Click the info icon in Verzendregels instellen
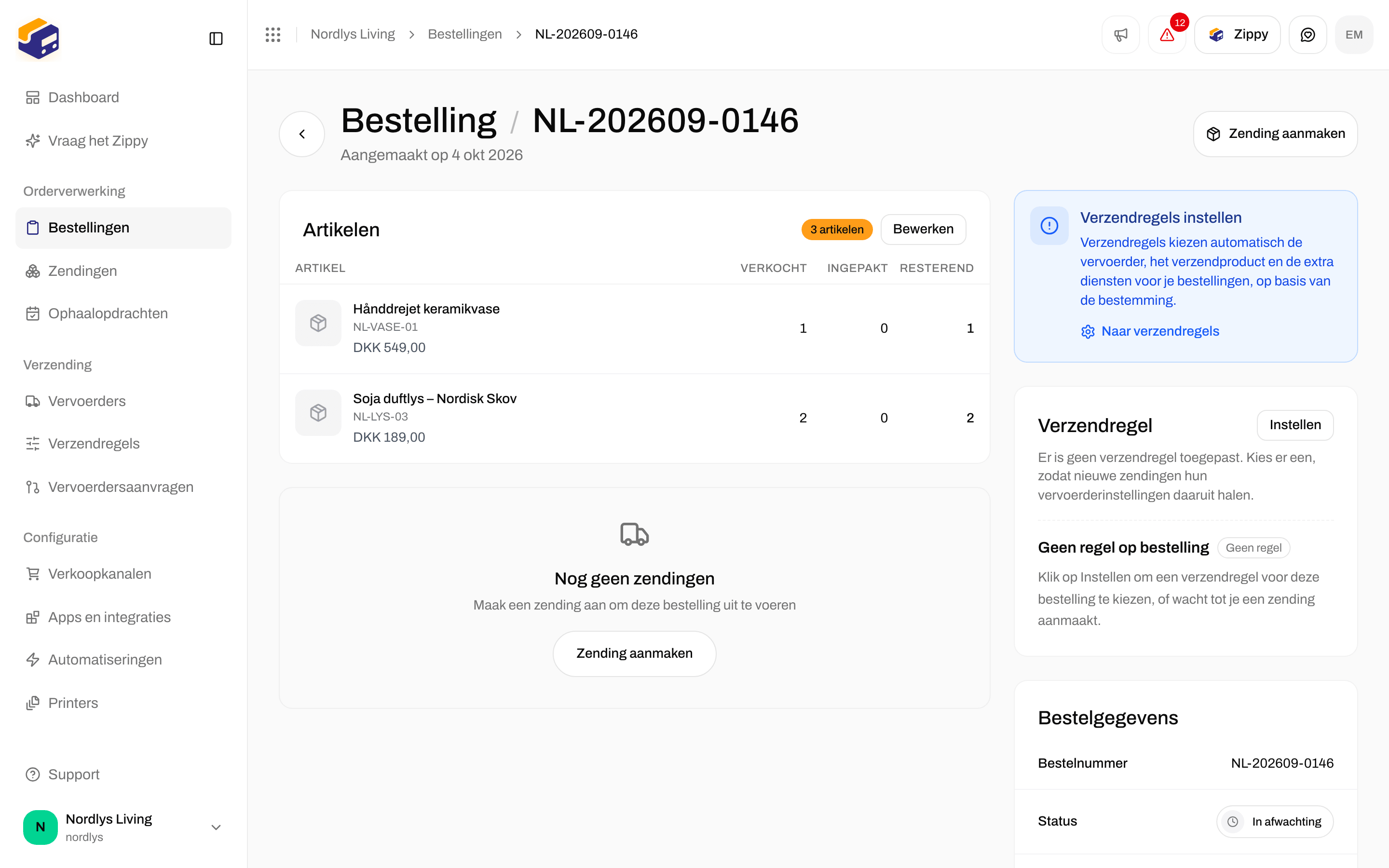This screenshot has width=1389, height=868. 1049,226
